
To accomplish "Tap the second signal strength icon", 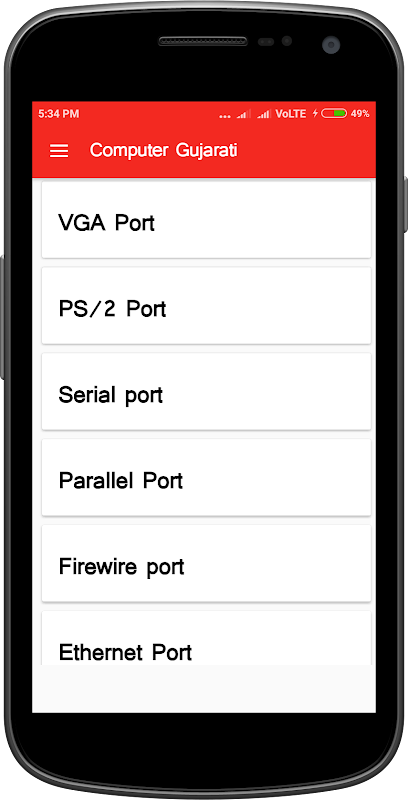I will (263, 114).
